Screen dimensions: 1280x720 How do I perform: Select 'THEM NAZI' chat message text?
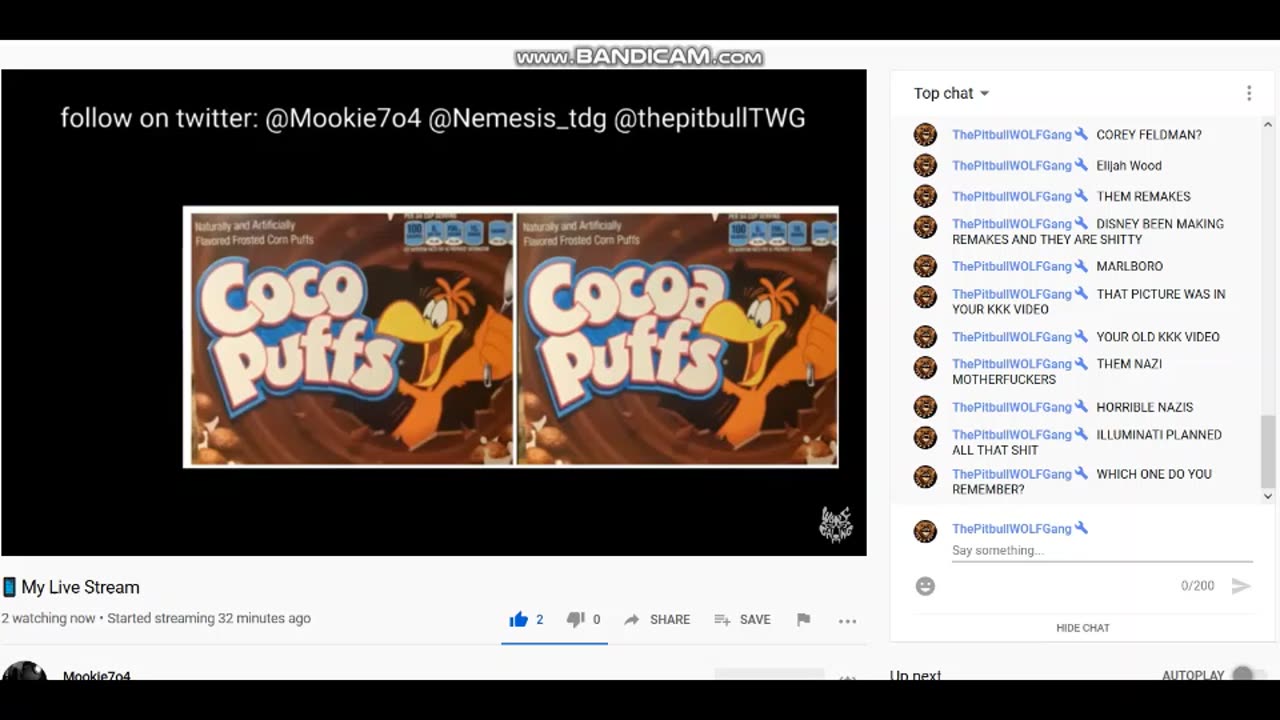coord(1057,372)
